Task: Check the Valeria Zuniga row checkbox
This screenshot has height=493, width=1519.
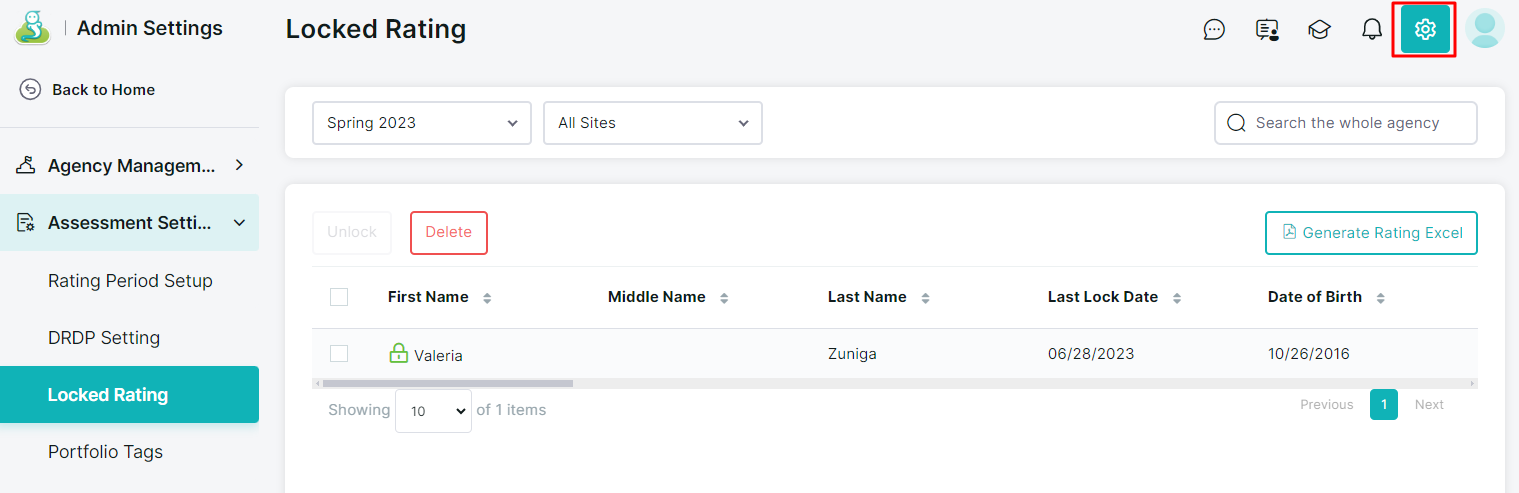Action: click(339, 353)
